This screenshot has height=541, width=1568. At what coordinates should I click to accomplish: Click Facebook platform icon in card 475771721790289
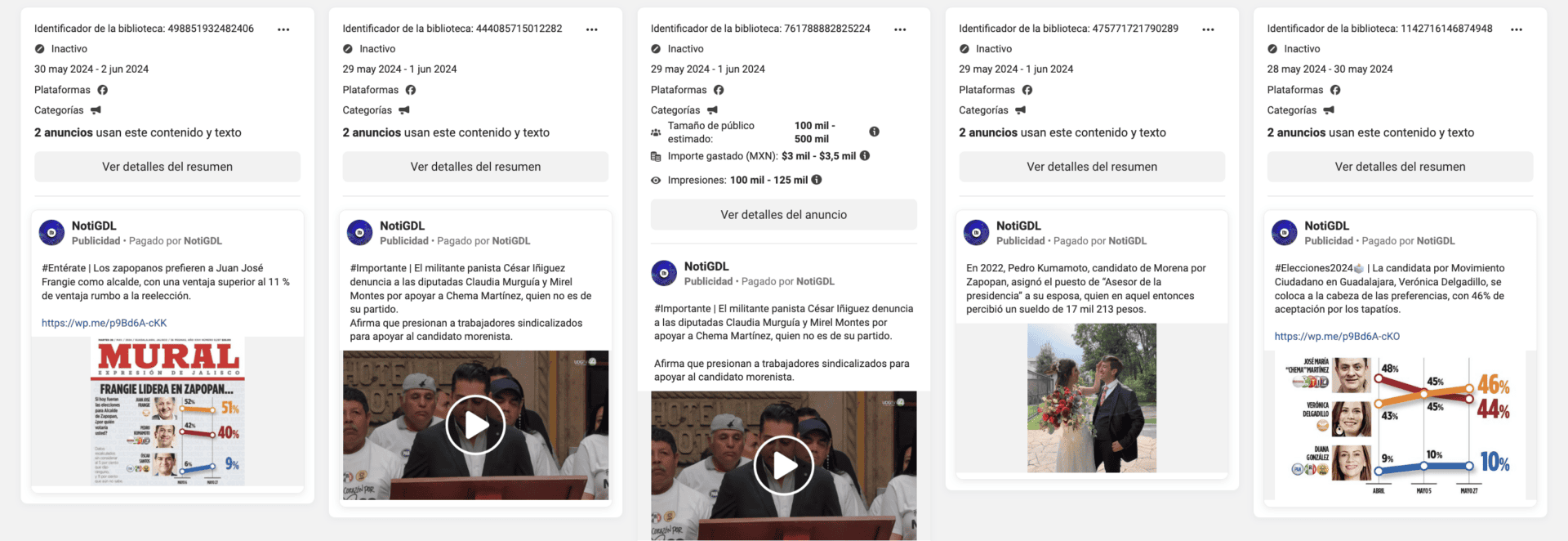[x=1027, y=90]
